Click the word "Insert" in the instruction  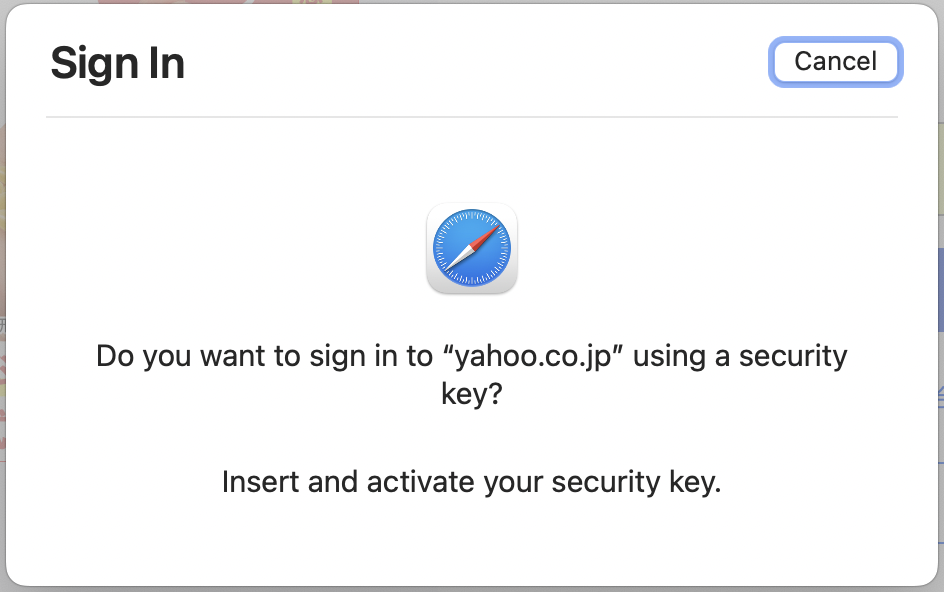(260, 482)
